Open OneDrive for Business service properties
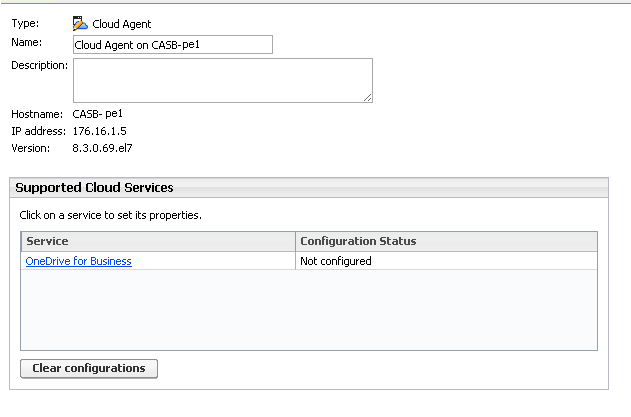The image size is (631, 417). [78, 261]
